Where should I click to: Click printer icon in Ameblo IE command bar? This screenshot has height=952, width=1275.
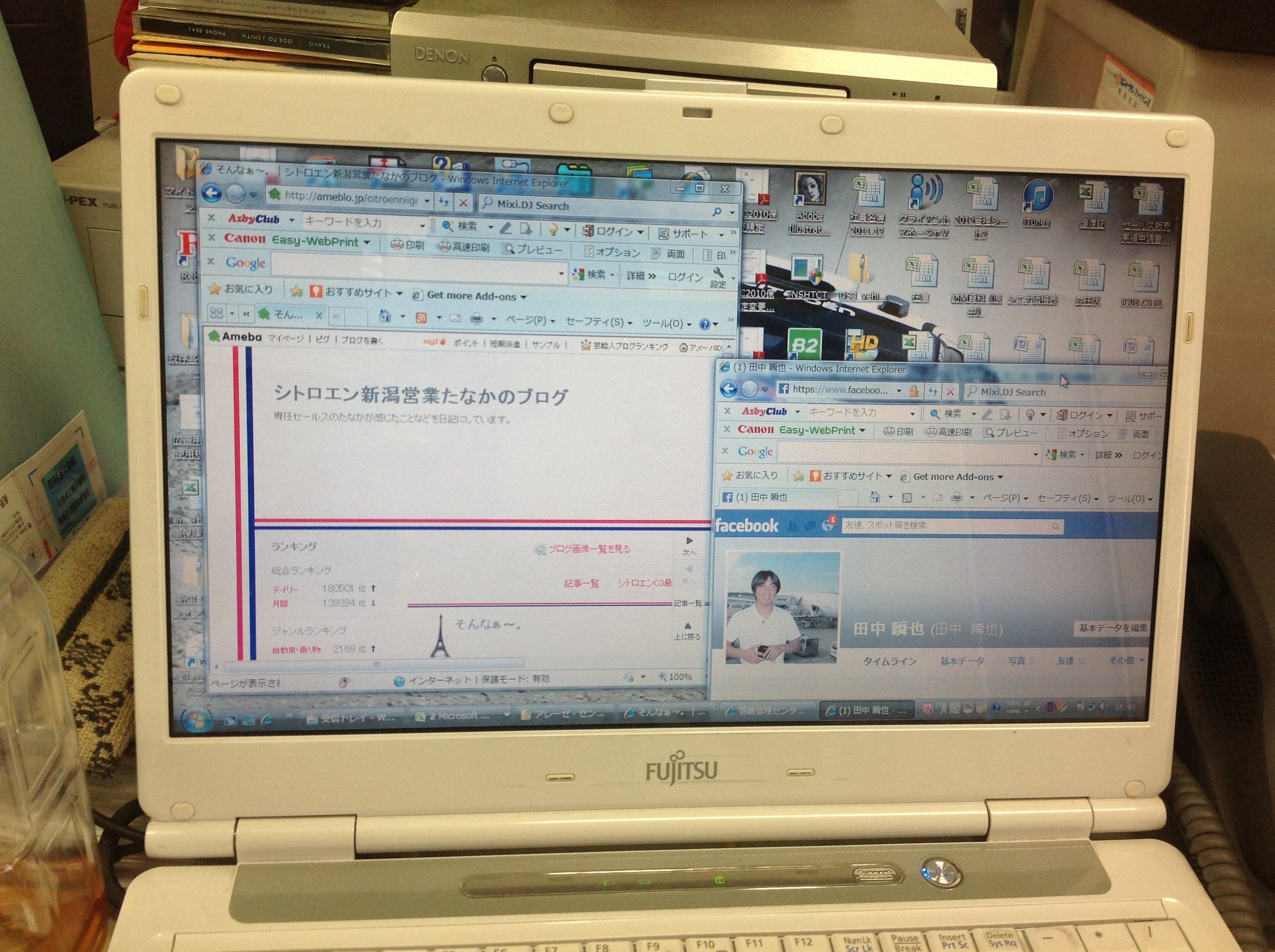[x=476, y=318]
